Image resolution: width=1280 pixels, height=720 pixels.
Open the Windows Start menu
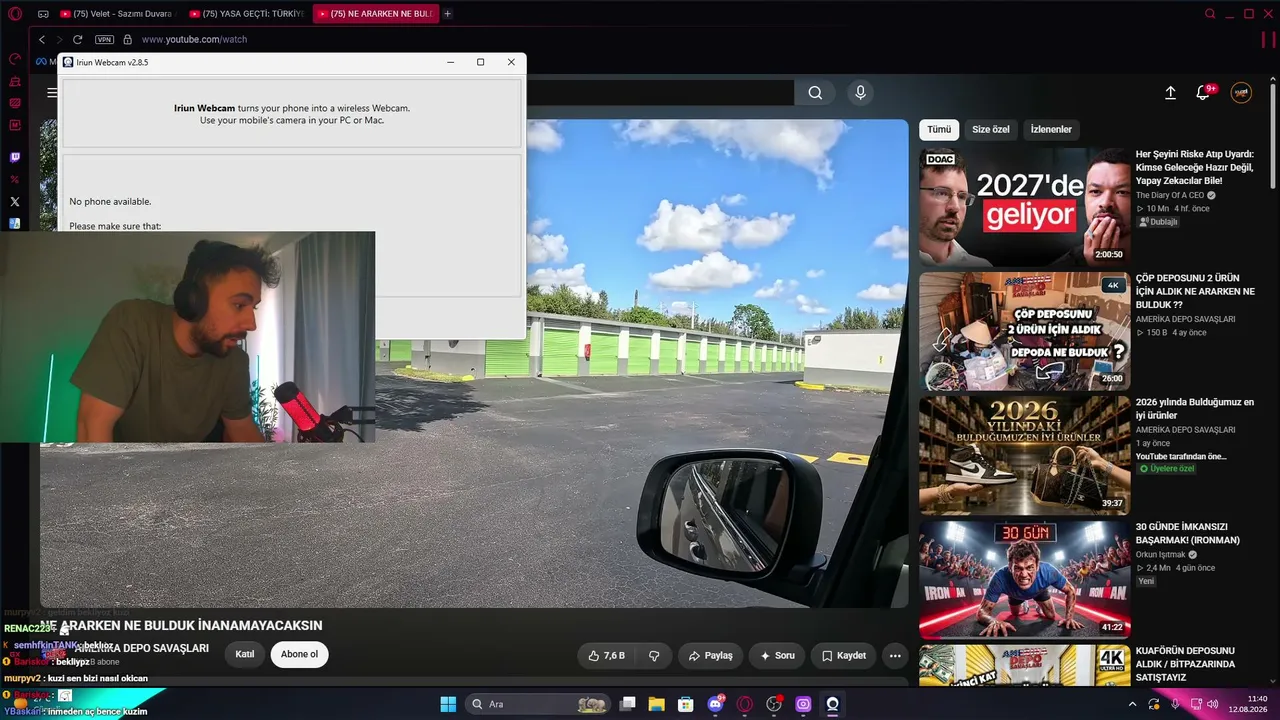(x=448, y=704)
